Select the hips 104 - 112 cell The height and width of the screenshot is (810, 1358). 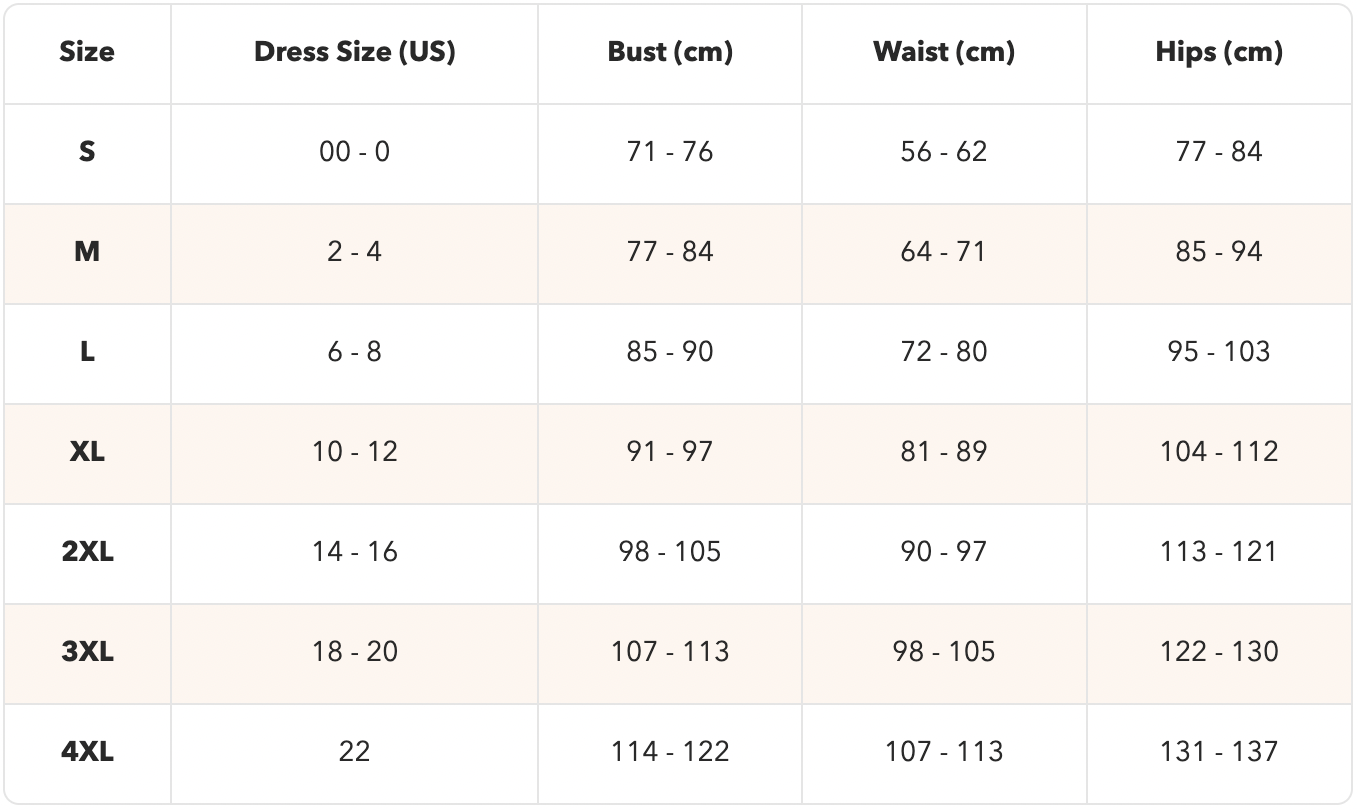click(1218, 452)
